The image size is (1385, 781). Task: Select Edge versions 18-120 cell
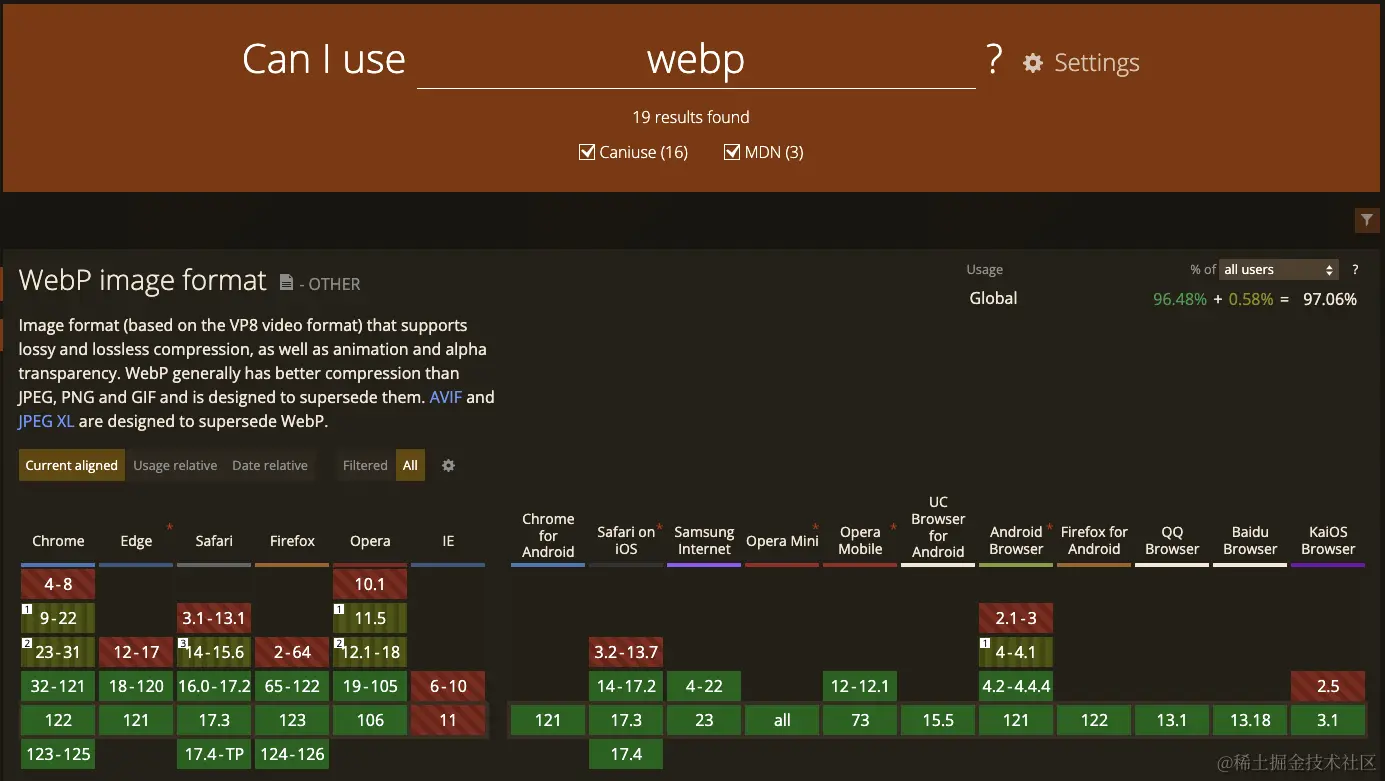point(136,686)
